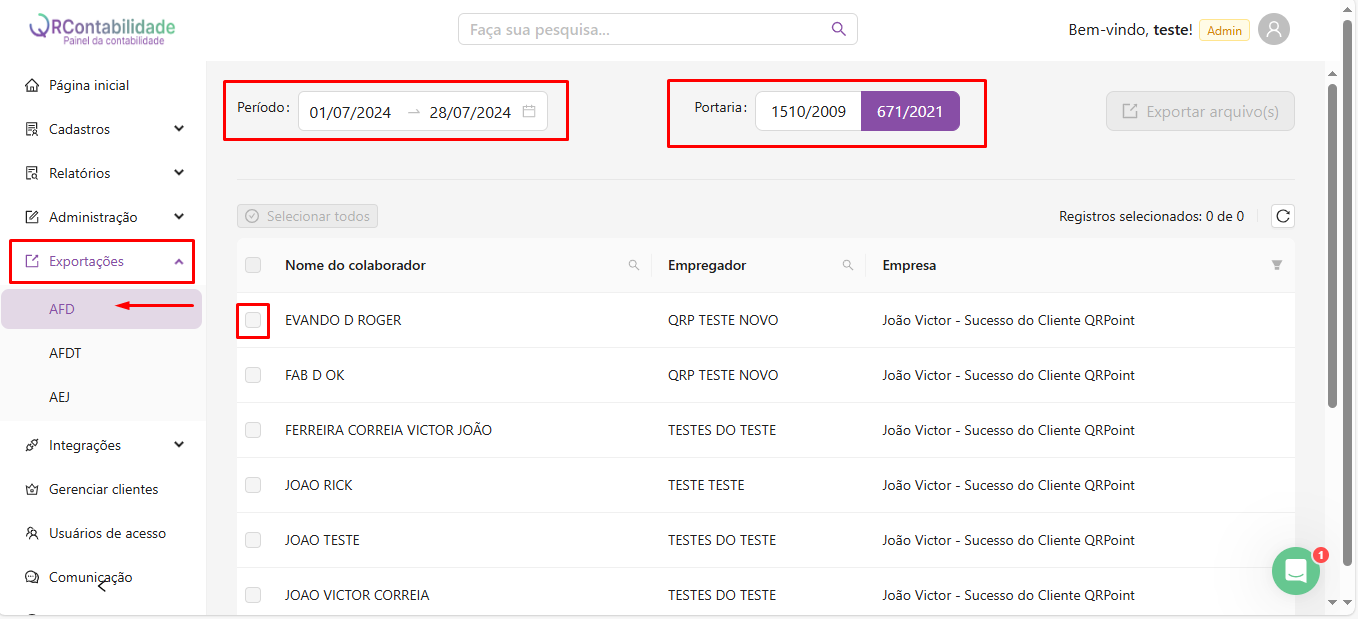1358x619 pixels.
Task: Click search icon in Nome do colaborador column
Action: pyautogui.click(x=633, y=265)
